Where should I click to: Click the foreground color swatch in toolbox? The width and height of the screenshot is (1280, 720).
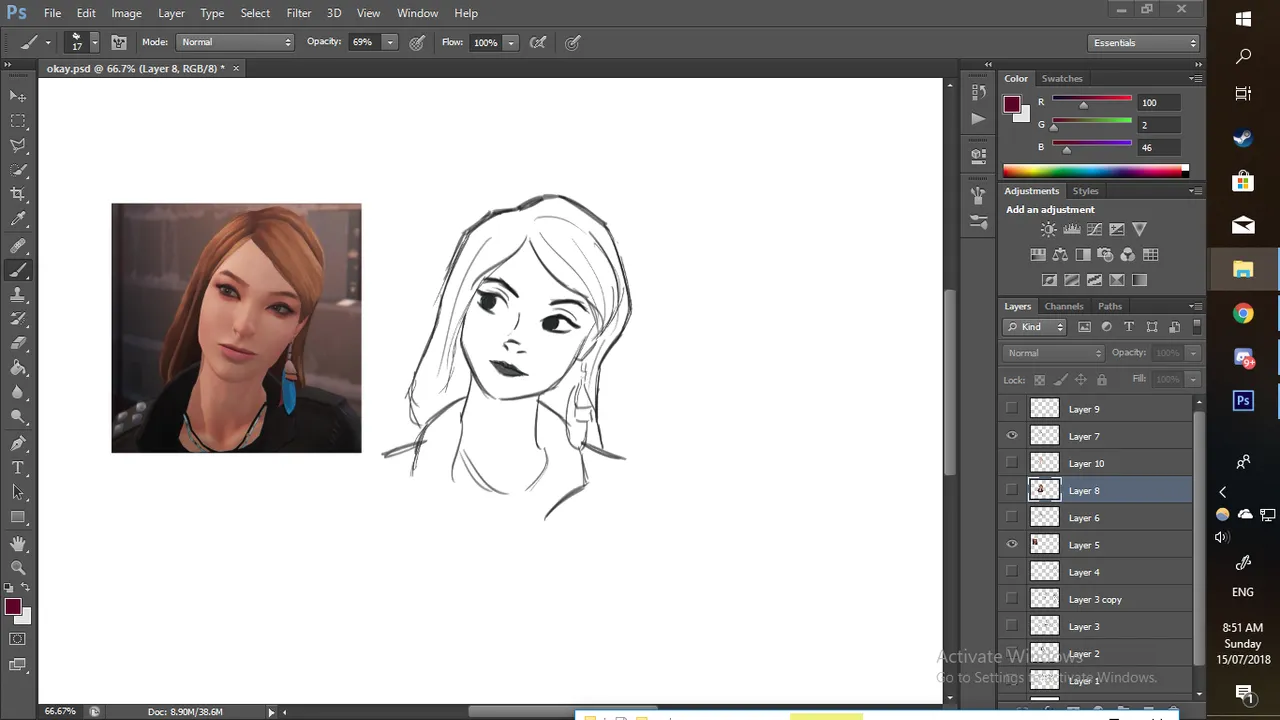pos(13,607)
